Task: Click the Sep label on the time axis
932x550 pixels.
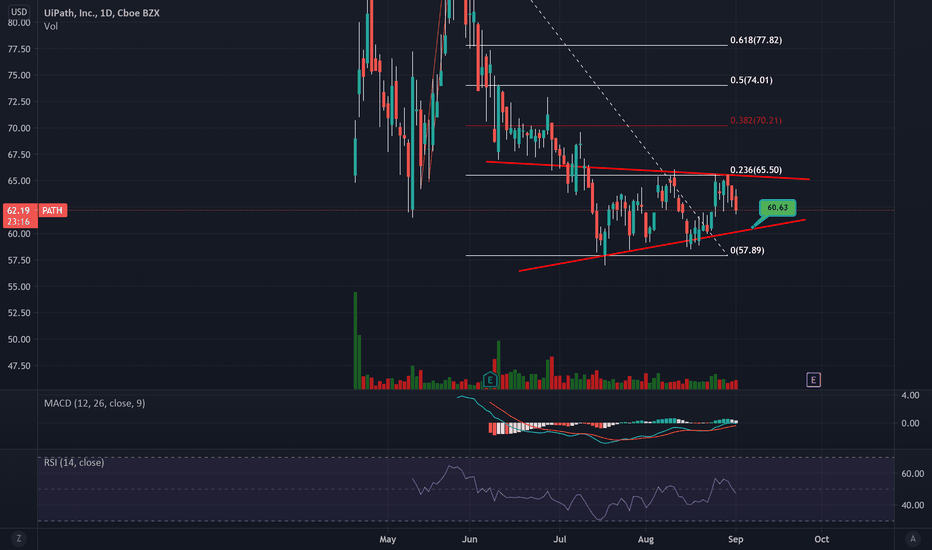Action: point(735,539)
